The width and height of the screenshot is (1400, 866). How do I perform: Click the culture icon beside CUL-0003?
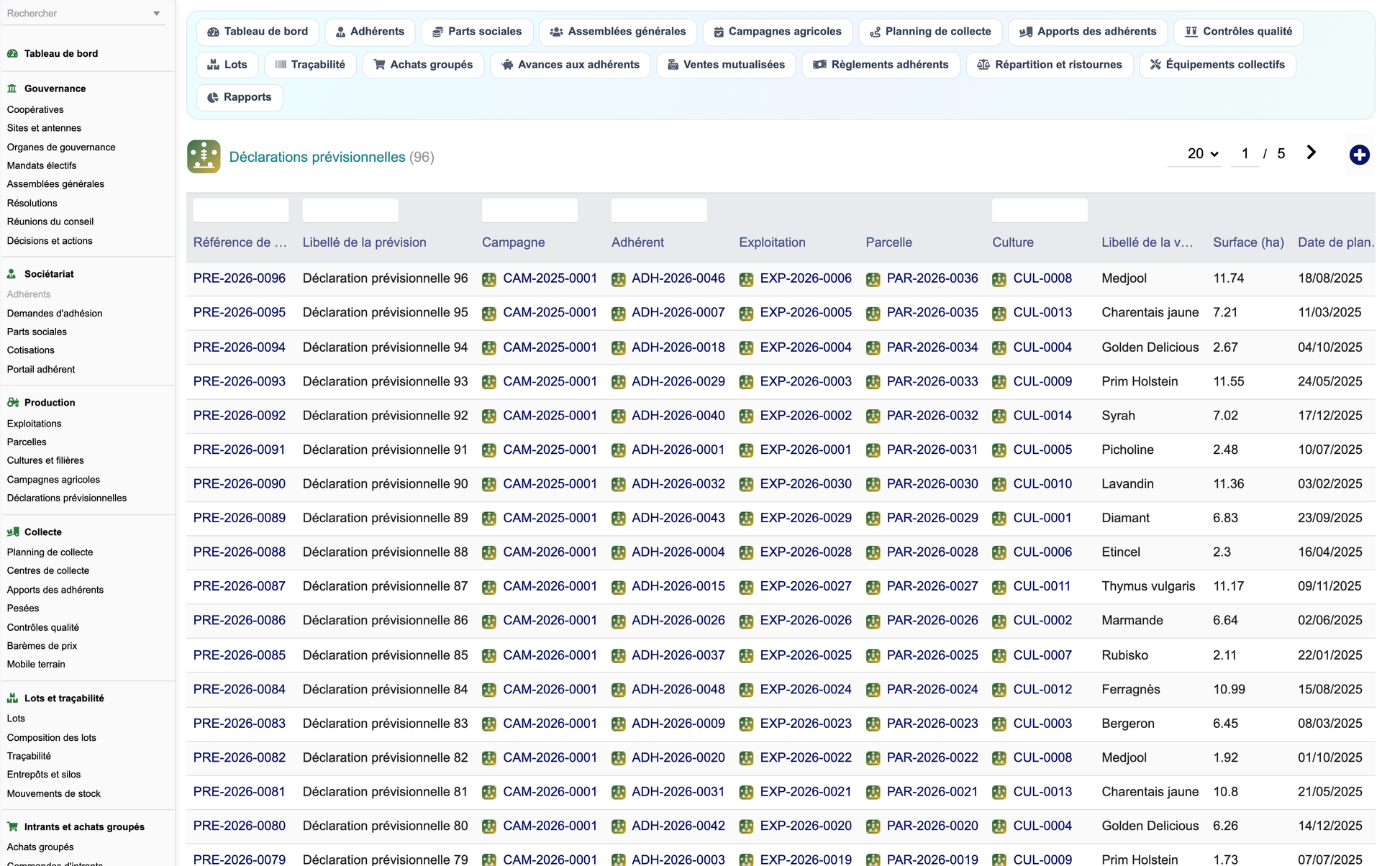point(999,724)
